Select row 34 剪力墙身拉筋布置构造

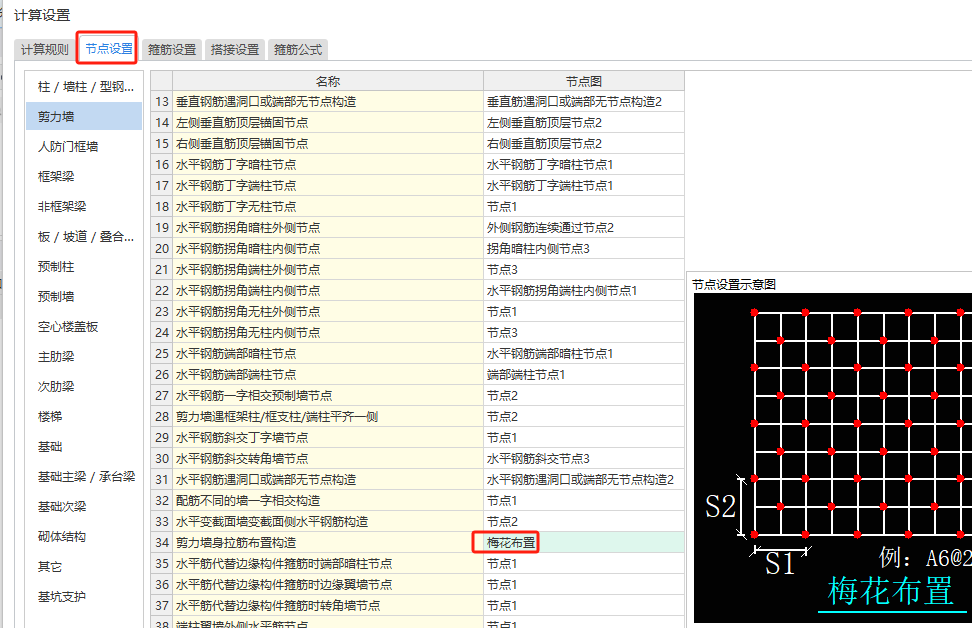tap(418, 543)
